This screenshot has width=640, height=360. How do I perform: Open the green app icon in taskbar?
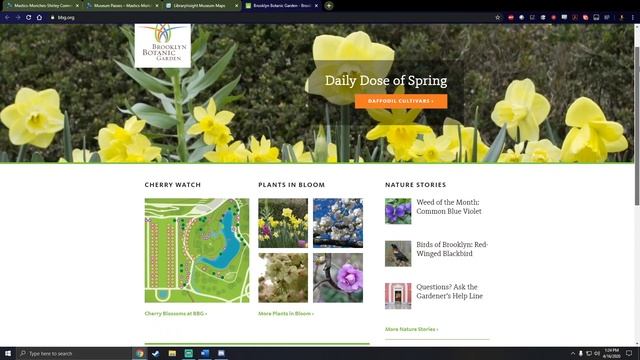189,353
